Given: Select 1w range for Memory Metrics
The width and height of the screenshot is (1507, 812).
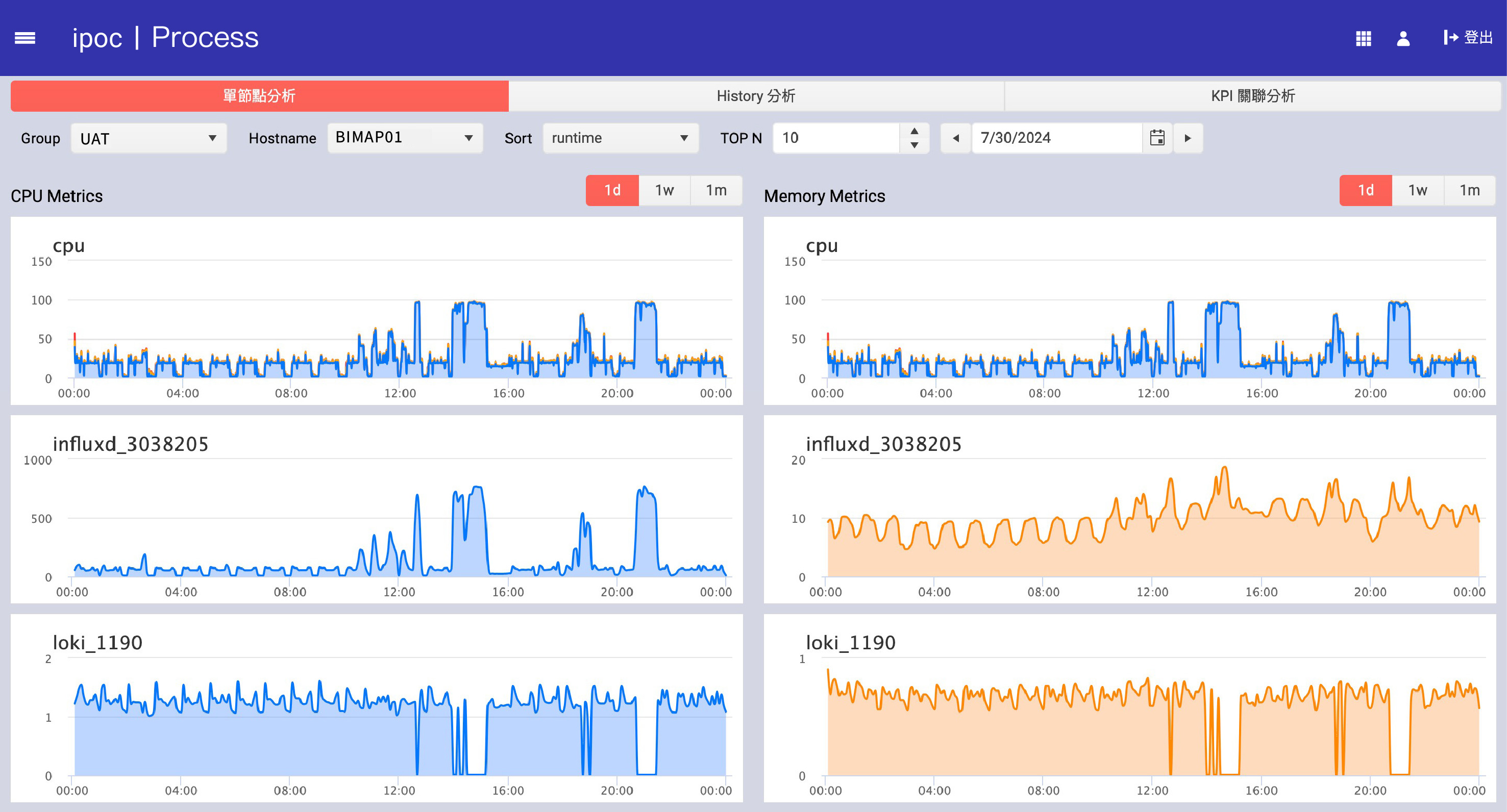Looking at the screenshot, I should point(1418,191).
